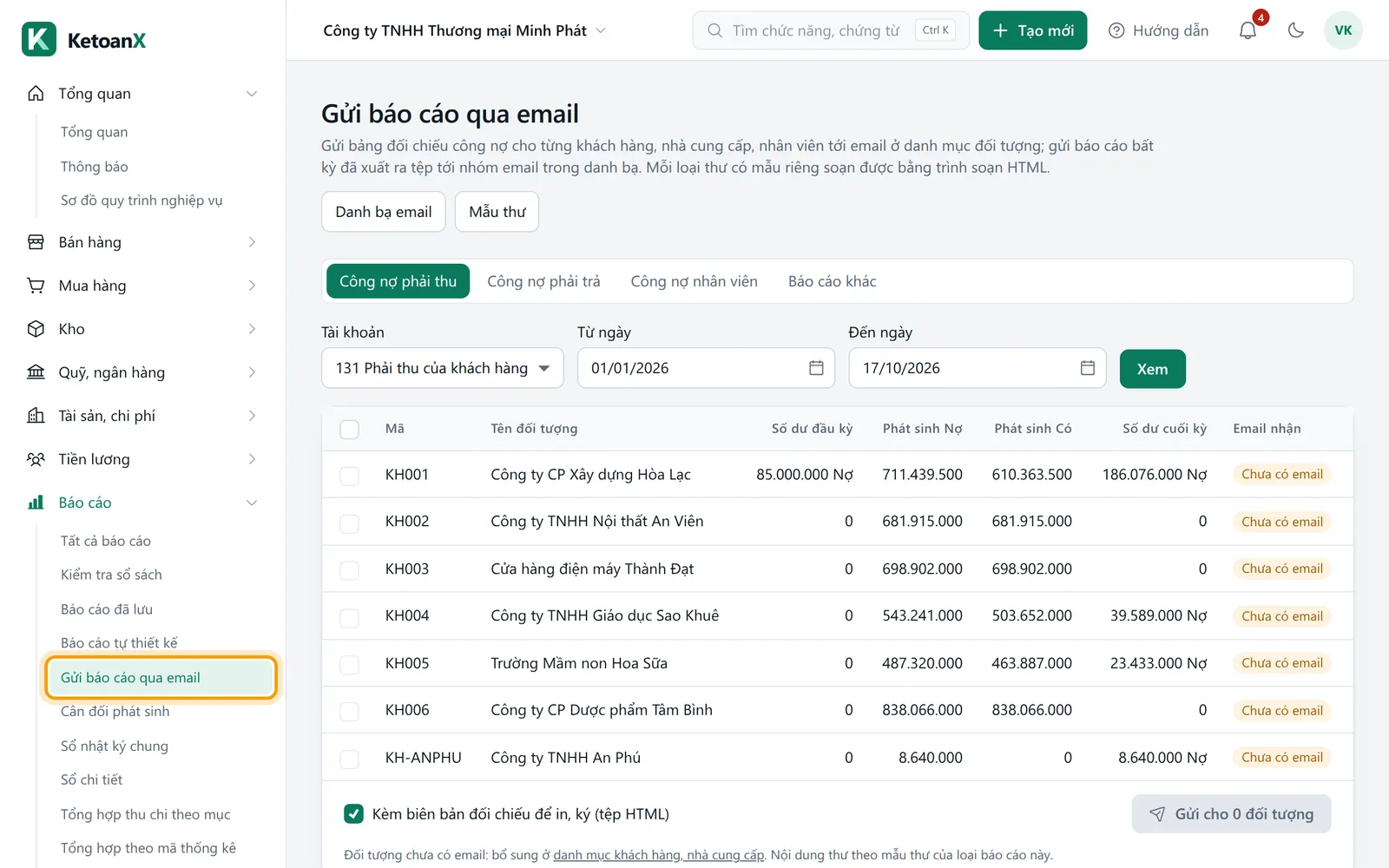Image resolution: width=1389 pixels, height=868 pixels.
Task: Open the notifications bell
Action: click(x=1247, y=30)
